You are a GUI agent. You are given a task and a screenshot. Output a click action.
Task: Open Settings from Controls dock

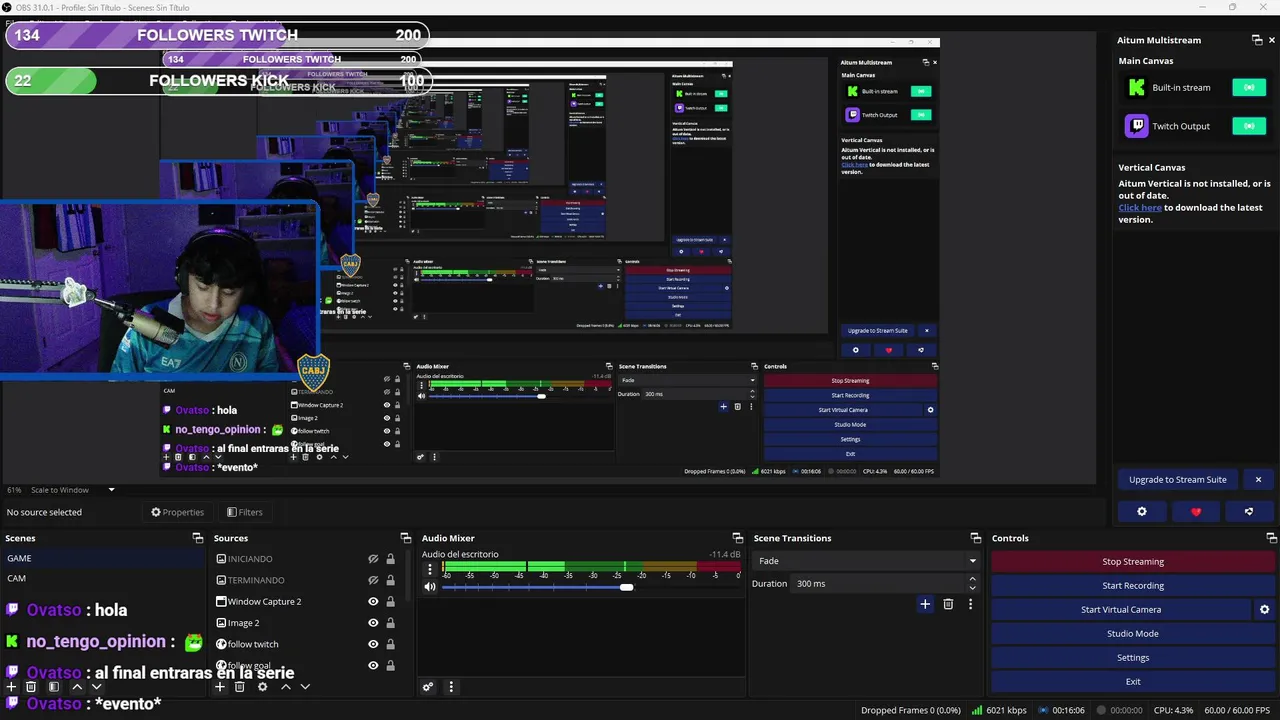coord(1133,658)
